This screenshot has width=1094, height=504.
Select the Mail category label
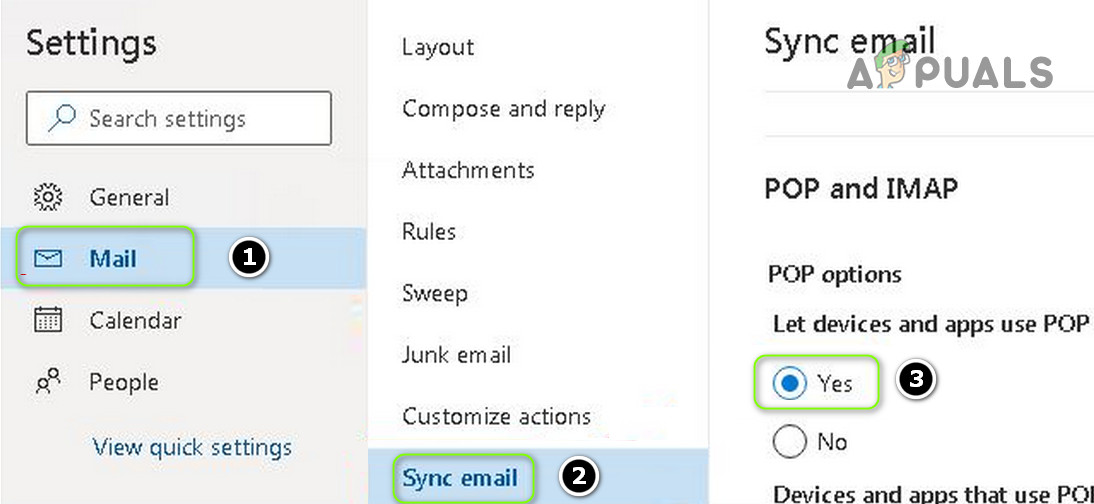click(113, 259)
